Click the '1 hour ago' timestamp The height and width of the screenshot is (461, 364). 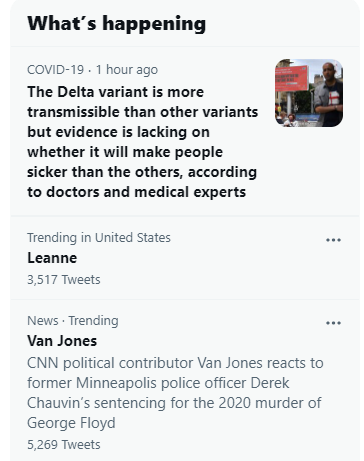coord(127,70)
